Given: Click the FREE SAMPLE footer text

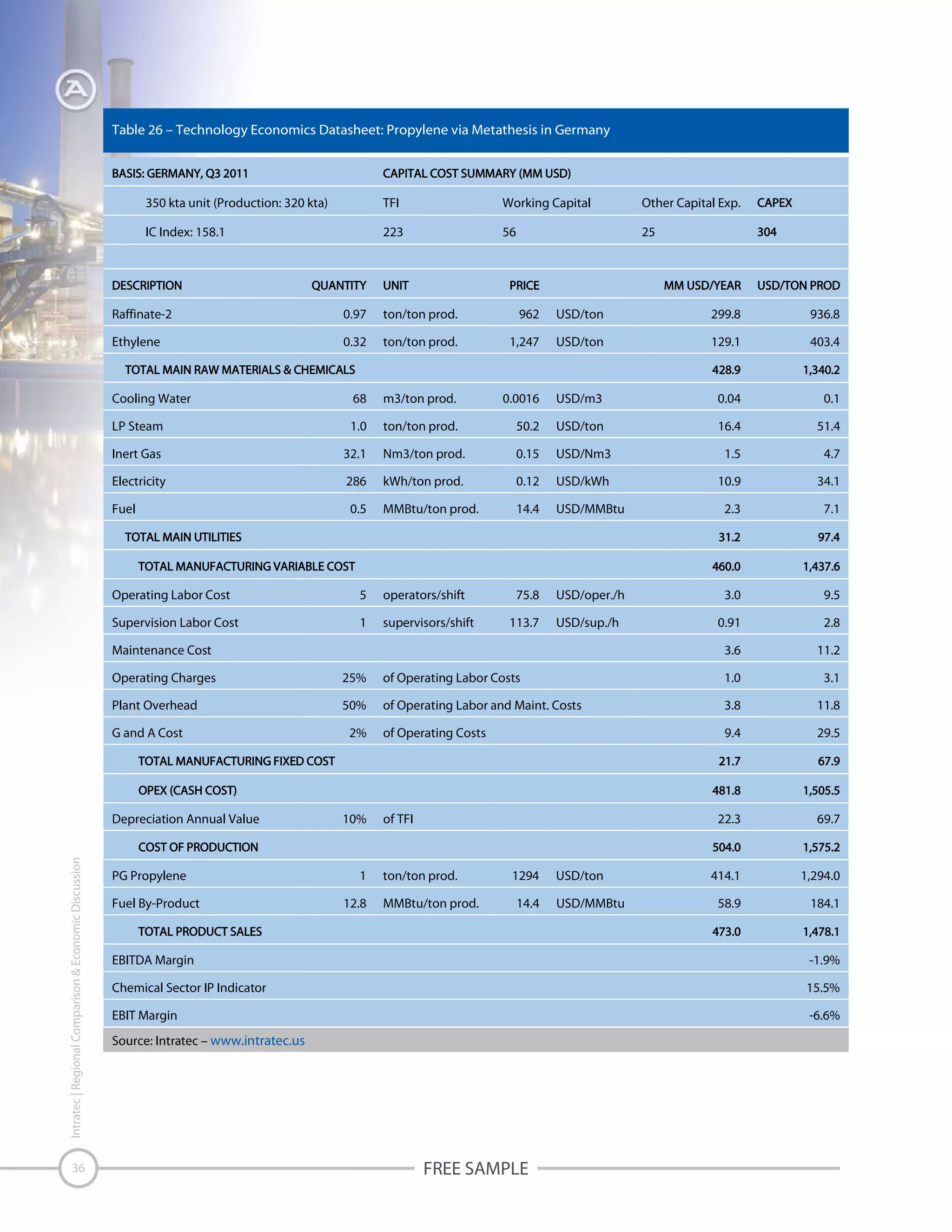Looking at the screenshot, I should tap(476, 1168).
